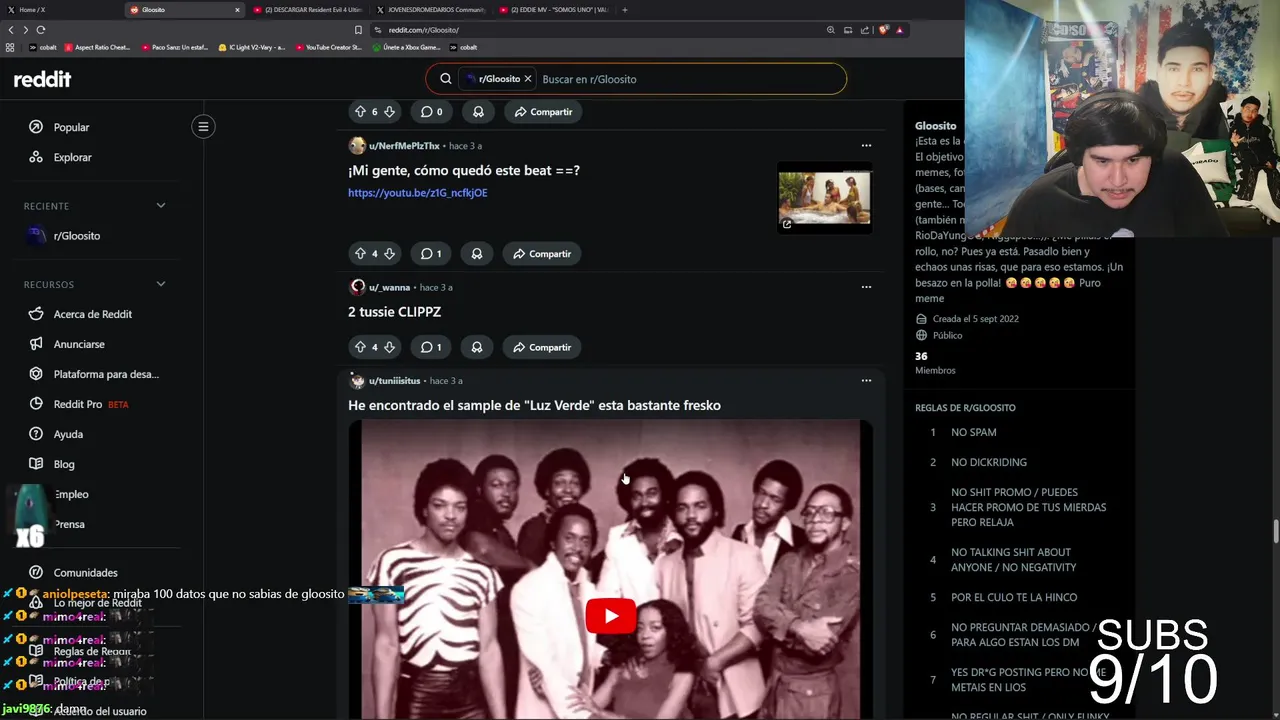Viewport: 1280px width, 720px height.
Task: Open the YouTube Creator St... bookmark
Action: (x=329, y=47)
